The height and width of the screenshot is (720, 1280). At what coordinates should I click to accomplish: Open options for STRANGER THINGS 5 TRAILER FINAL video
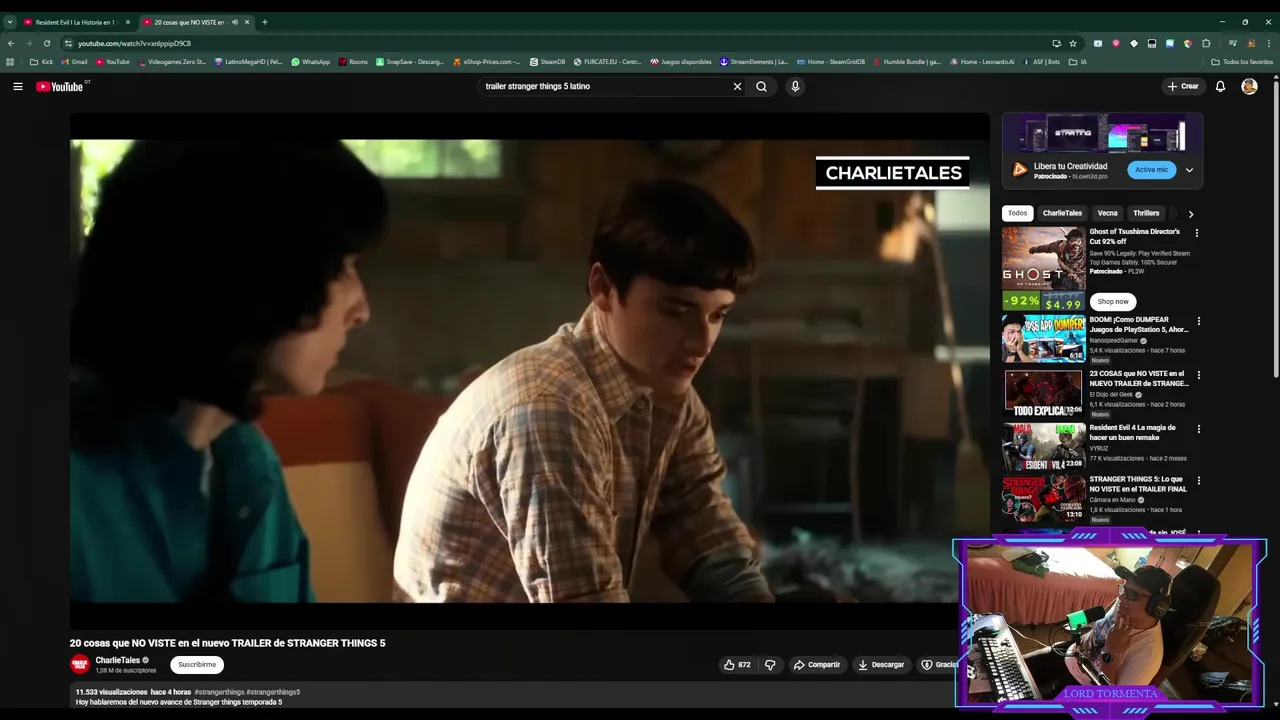1199,481
